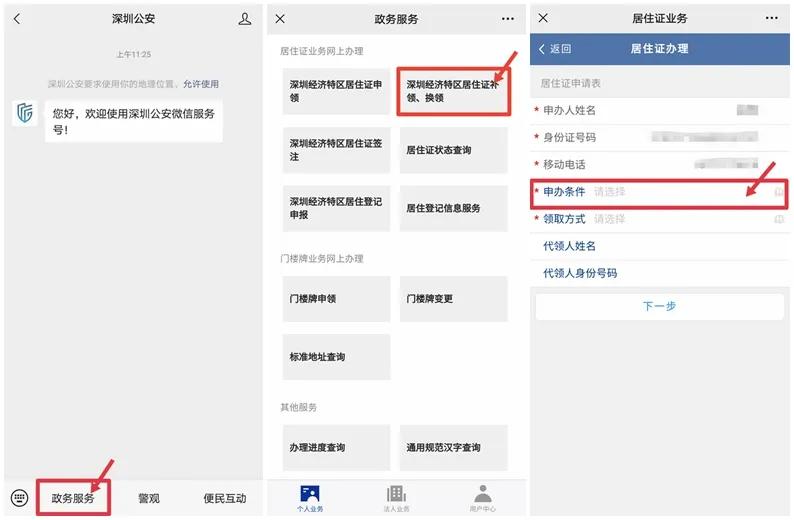
Task: Tap the 深圳公安 shield avatar
Action: [24, 113]
